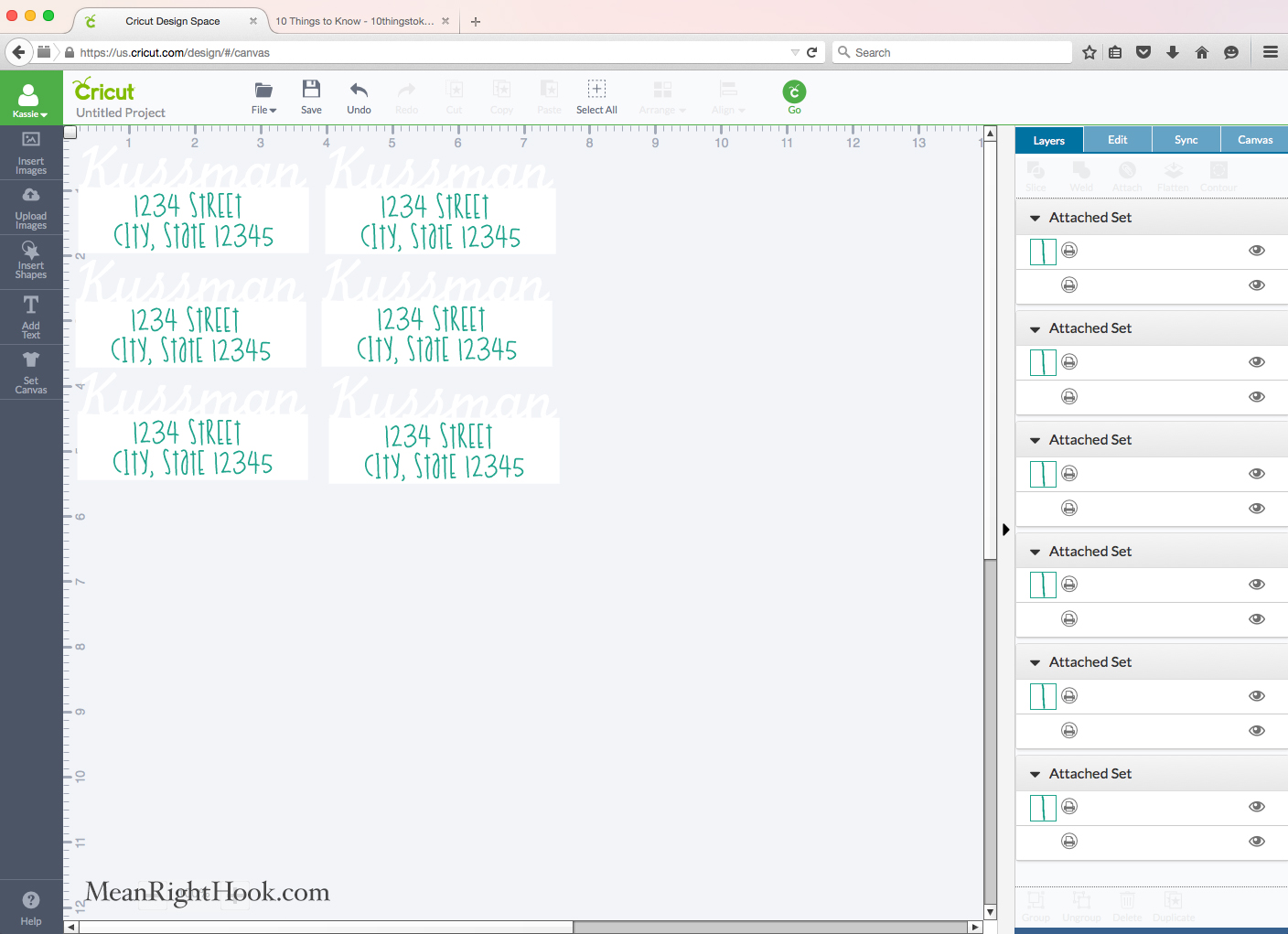Select the Cricut Design Space browser tab
The width and height of the screenshot is (1288, 934).
[173, 21]
